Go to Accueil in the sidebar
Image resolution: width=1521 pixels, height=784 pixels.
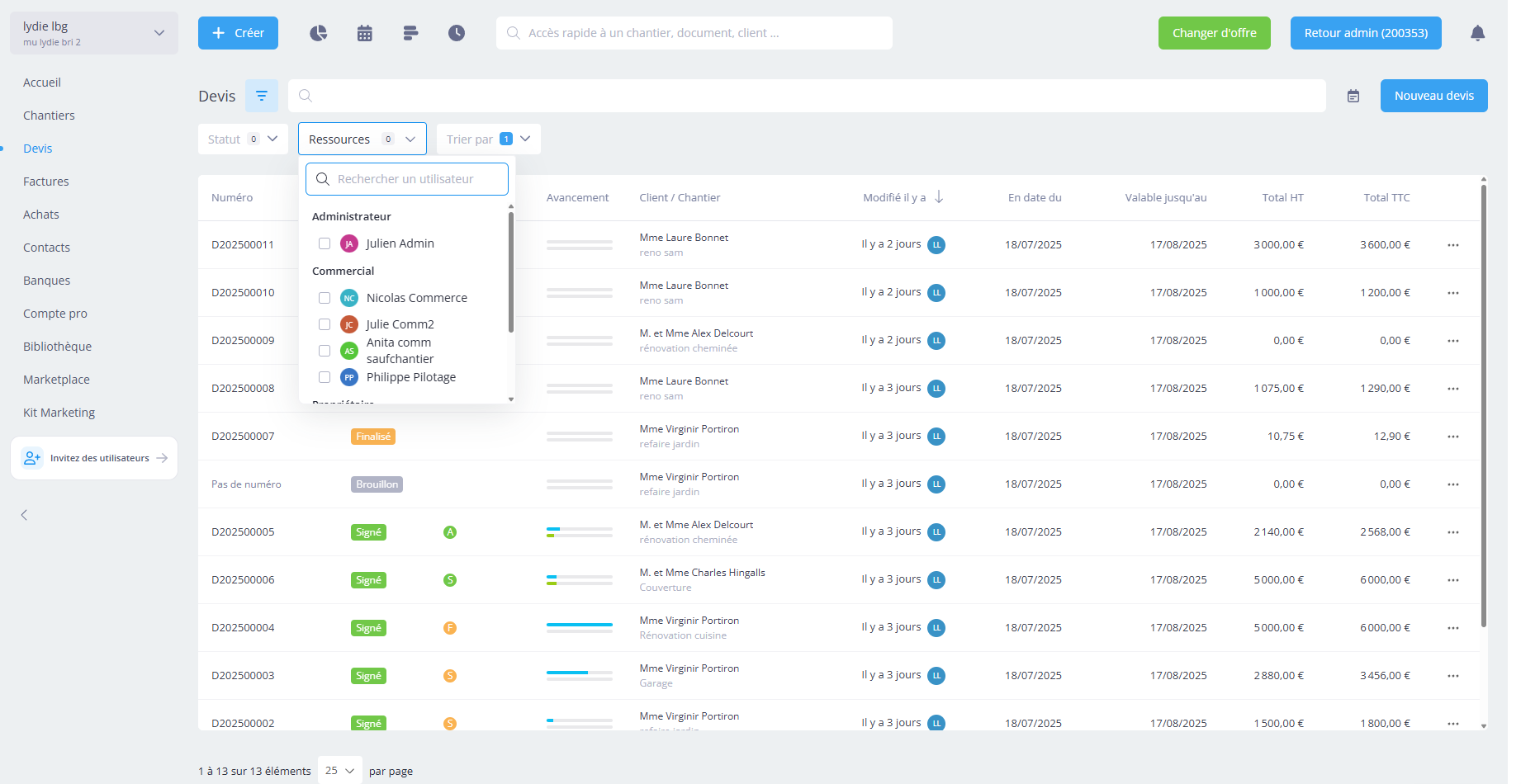click(42, 83)
